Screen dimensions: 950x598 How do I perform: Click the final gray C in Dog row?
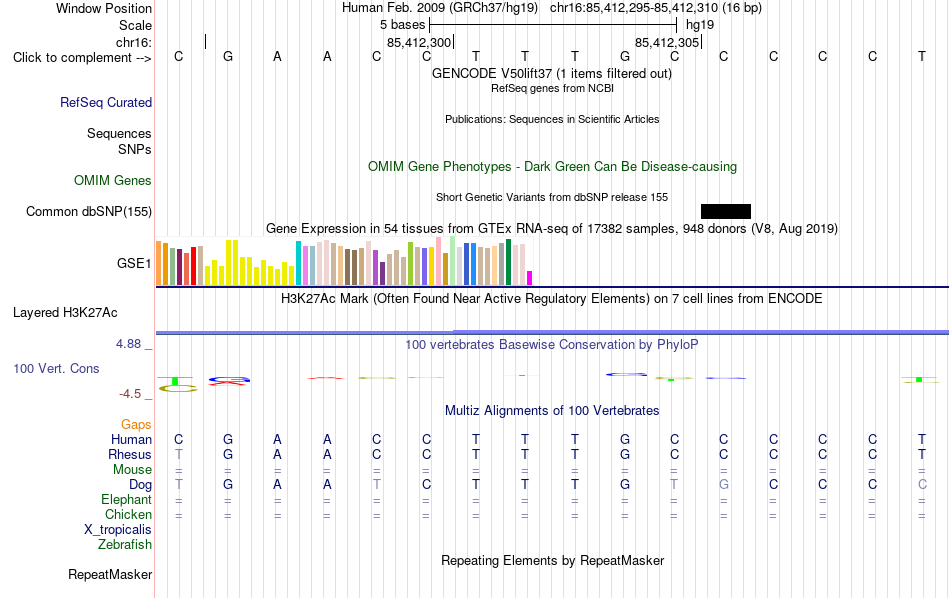922,485
